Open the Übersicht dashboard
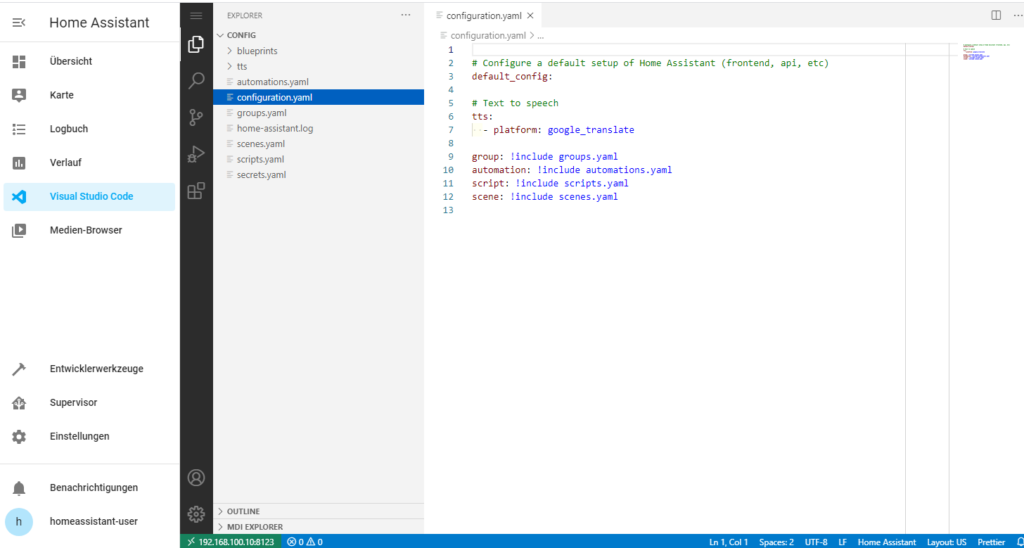Viewport: 1024px width, 548px height. [89, 61]
